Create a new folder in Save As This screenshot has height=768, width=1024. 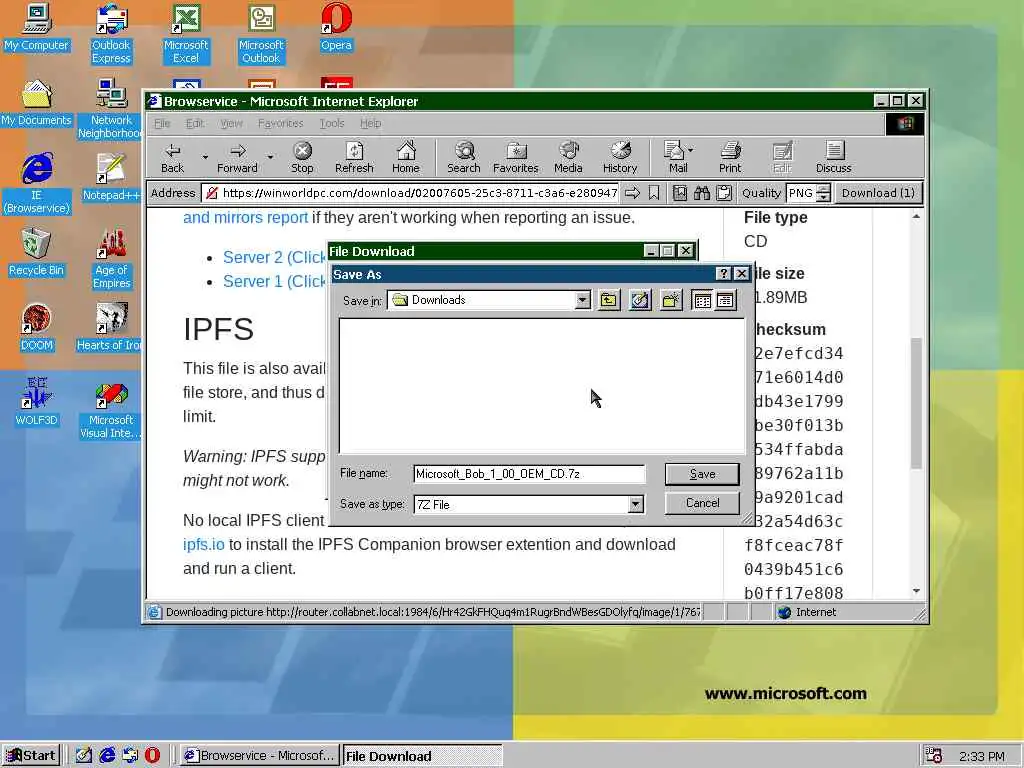pos(671,300)
